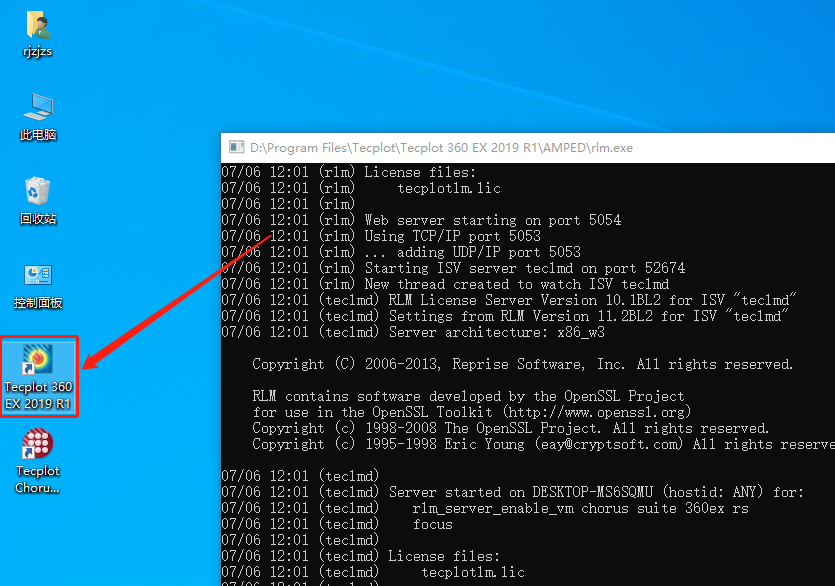
Task: Click the '(teclmd) tecplotlm.lic' line
Action: pos(373,572)
